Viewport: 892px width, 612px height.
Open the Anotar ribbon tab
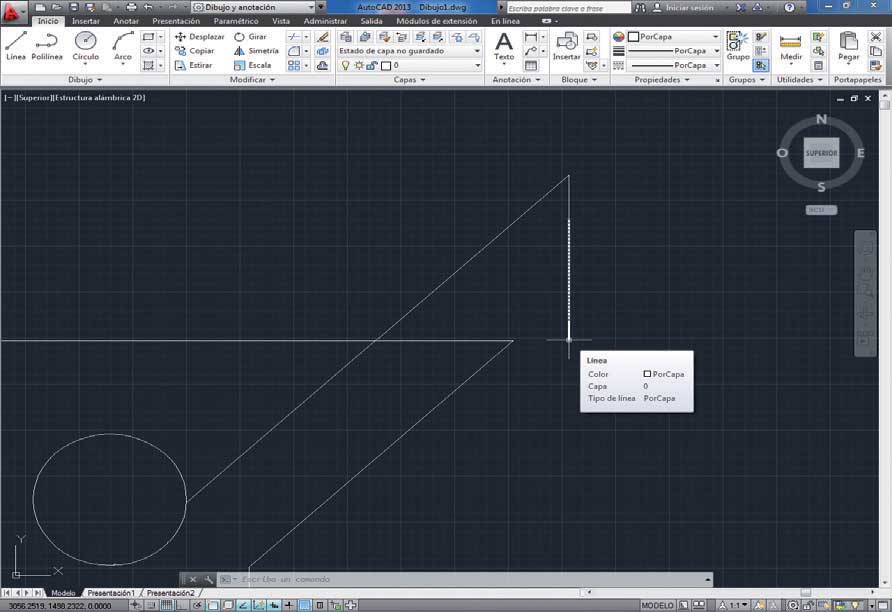click(126, 21)
